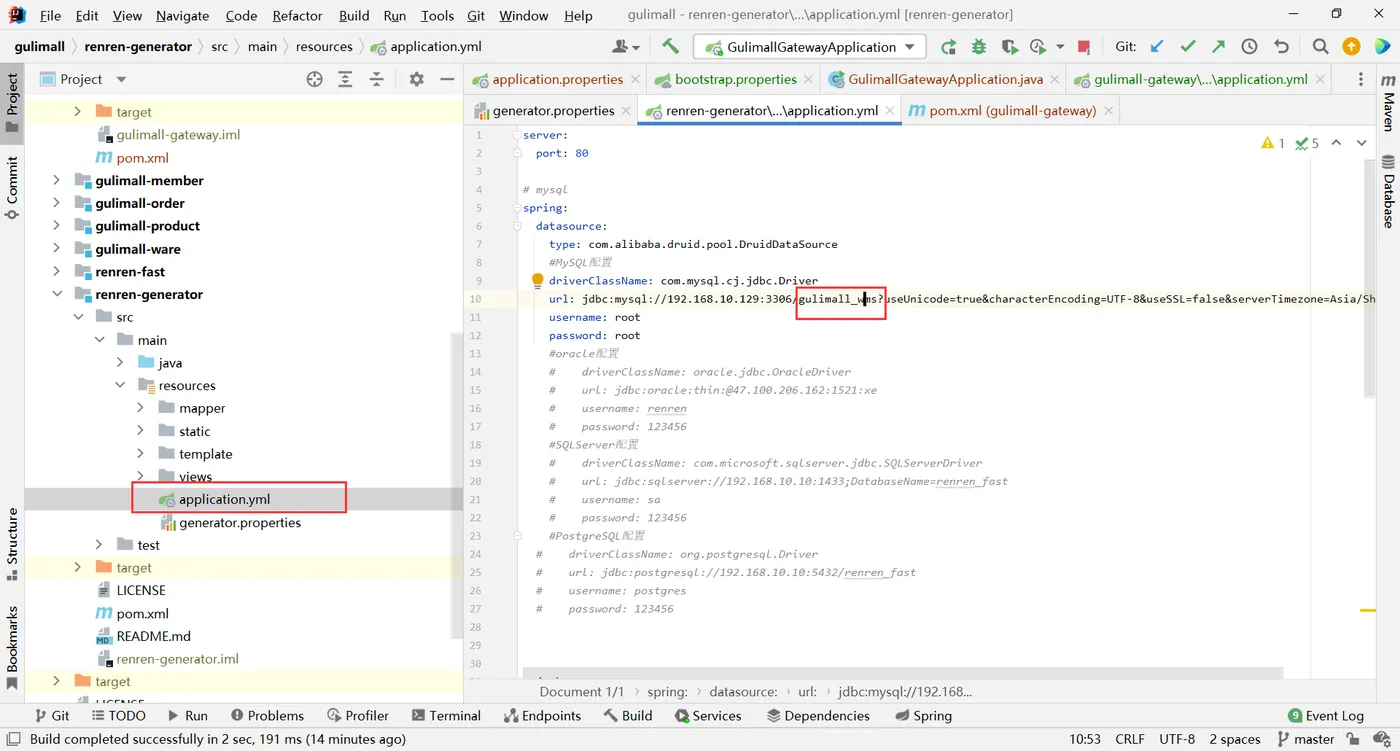Change file encoding UTF-8 widget
This screenshot has height=751, width=1400.
point(1177,739)
